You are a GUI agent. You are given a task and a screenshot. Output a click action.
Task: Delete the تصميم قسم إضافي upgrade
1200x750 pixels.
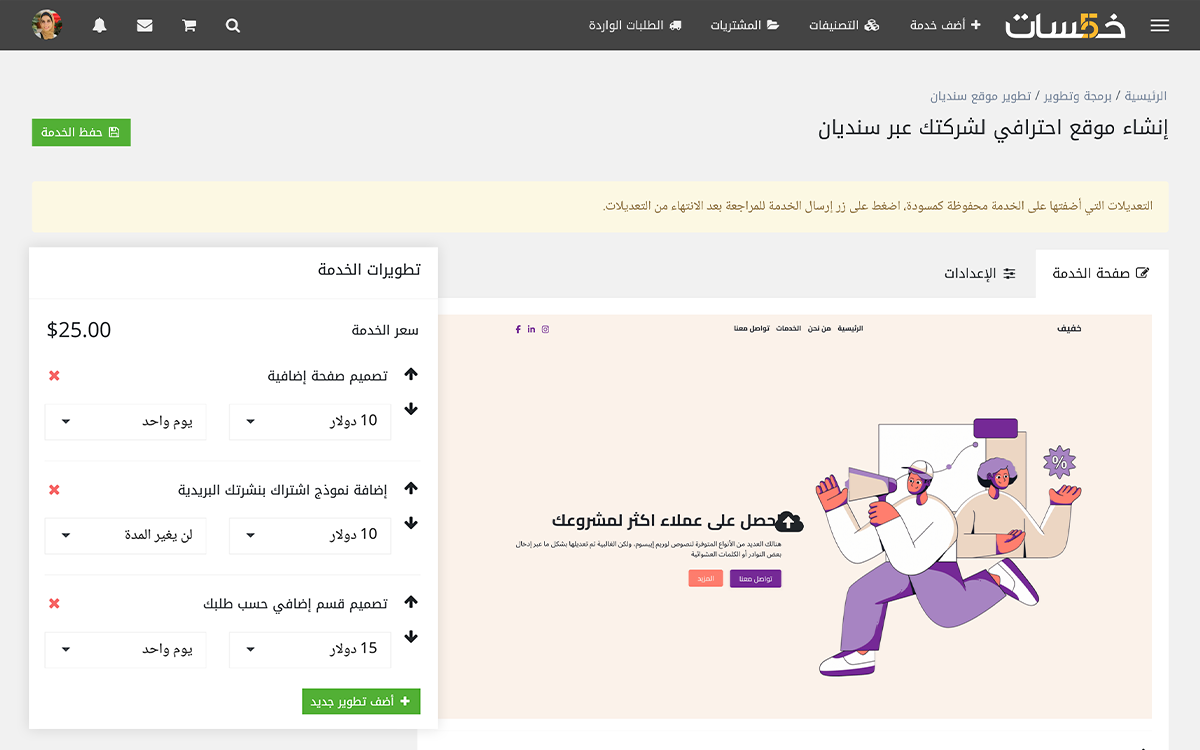point(54,604)
